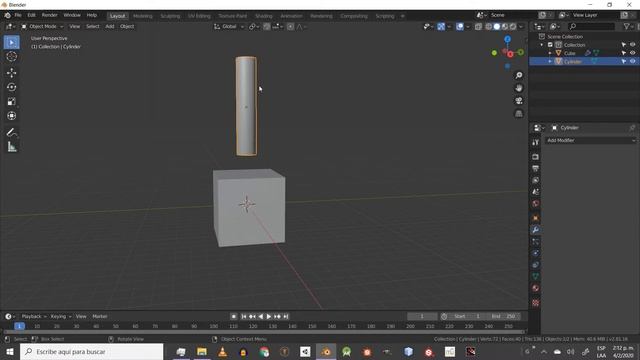Open viewport Add menu
Viewport: 640px width, 360px height.
[110, 27]
